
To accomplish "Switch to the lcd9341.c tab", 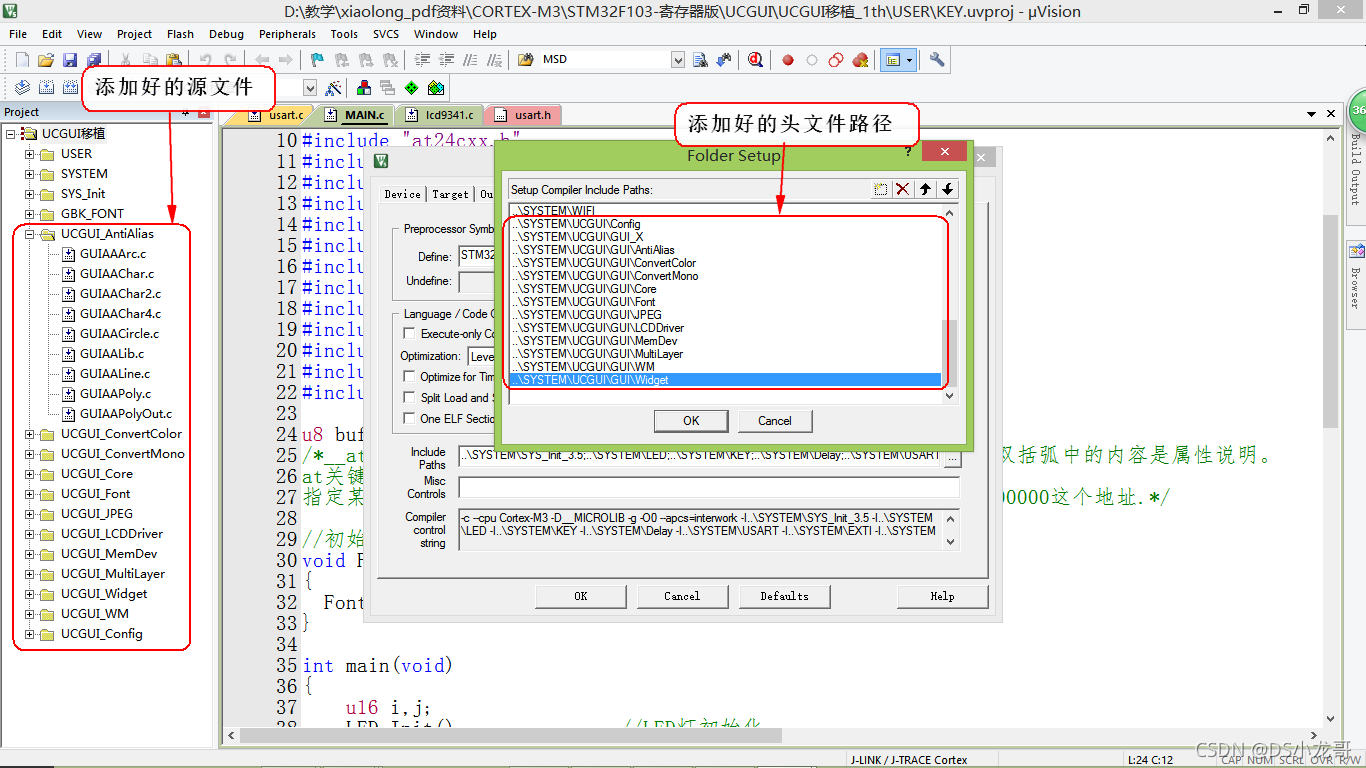I will (x=440, y=115).
